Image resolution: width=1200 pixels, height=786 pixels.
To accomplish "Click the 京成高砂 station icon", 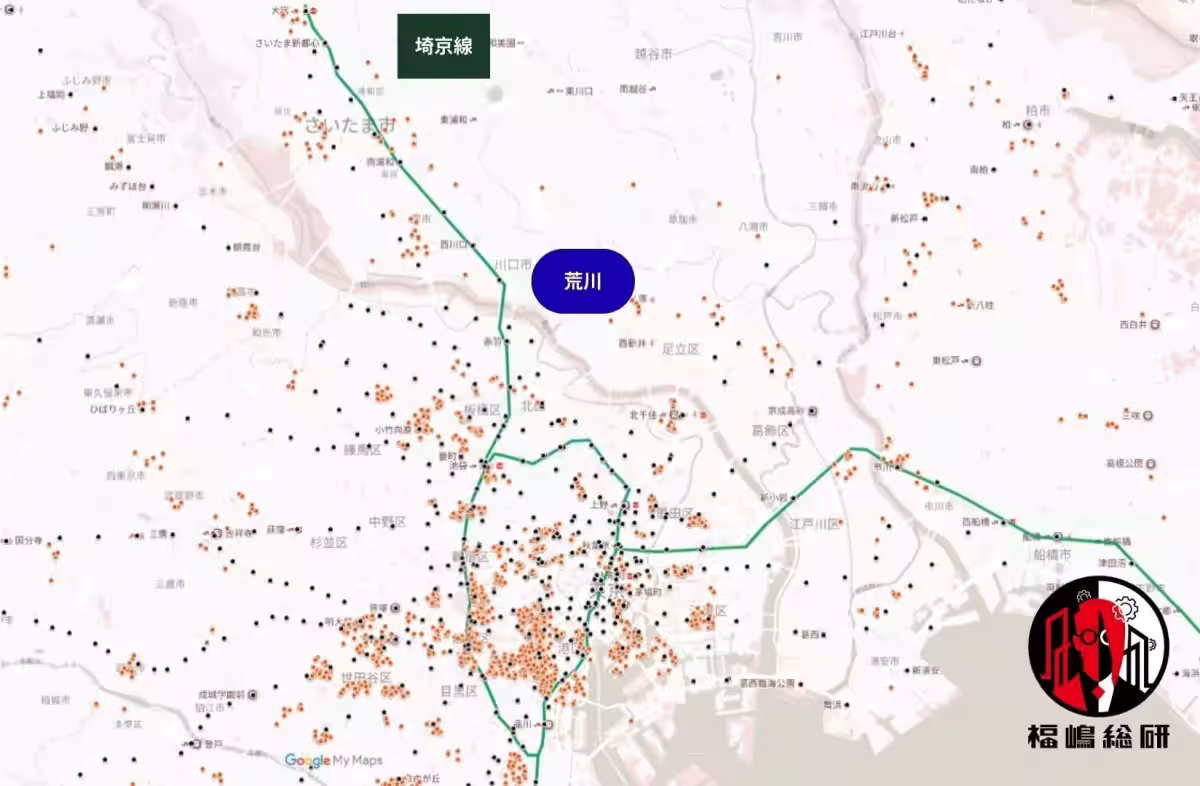I will 812,410.
